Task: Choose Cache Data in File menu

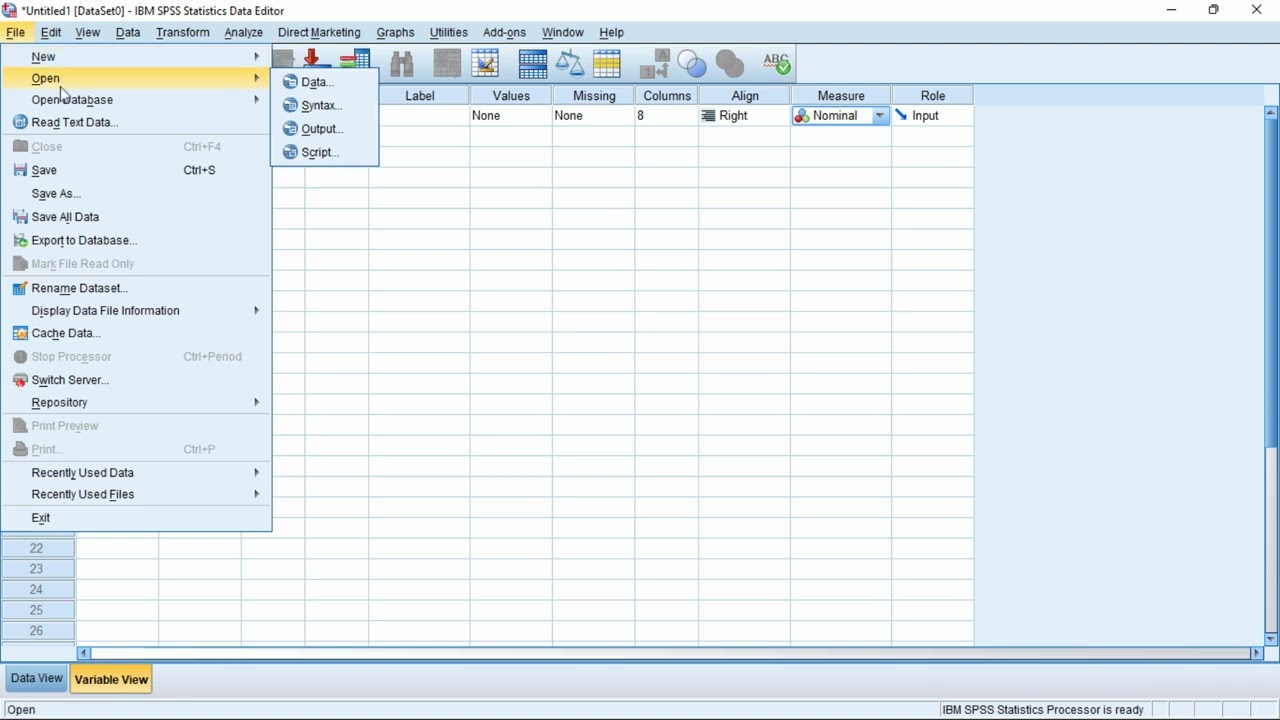Action: 137,333
